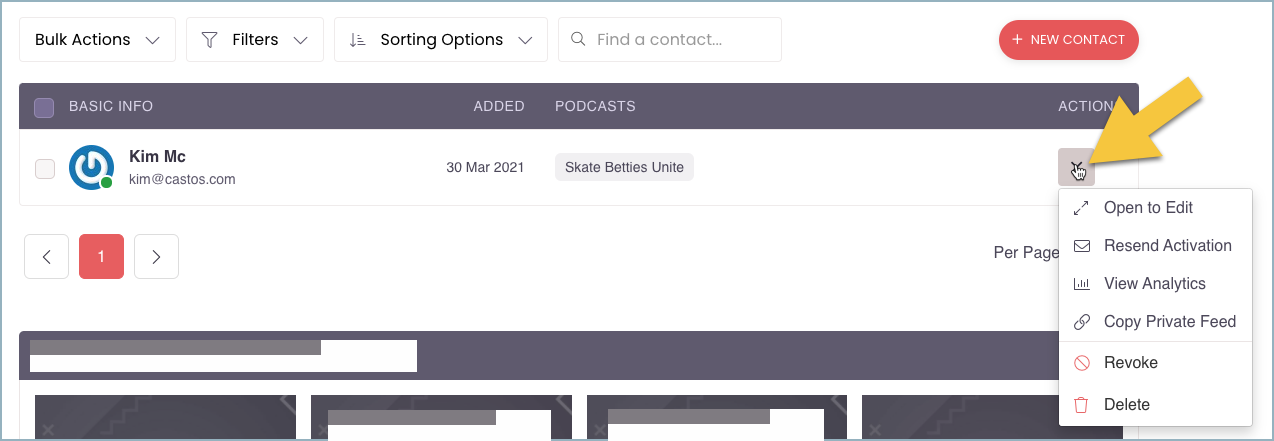Click the Open to Edit expand icon
Viewport: 1274px width, 441px height.
point(1081,208)
